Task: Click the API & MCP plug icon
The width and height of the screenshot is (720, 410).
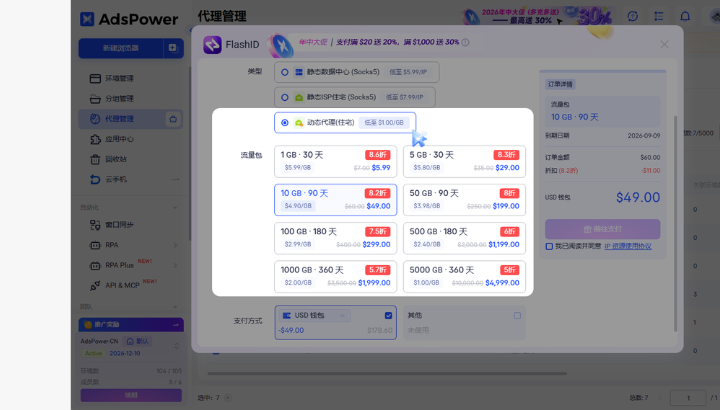Action: point(95,286)
